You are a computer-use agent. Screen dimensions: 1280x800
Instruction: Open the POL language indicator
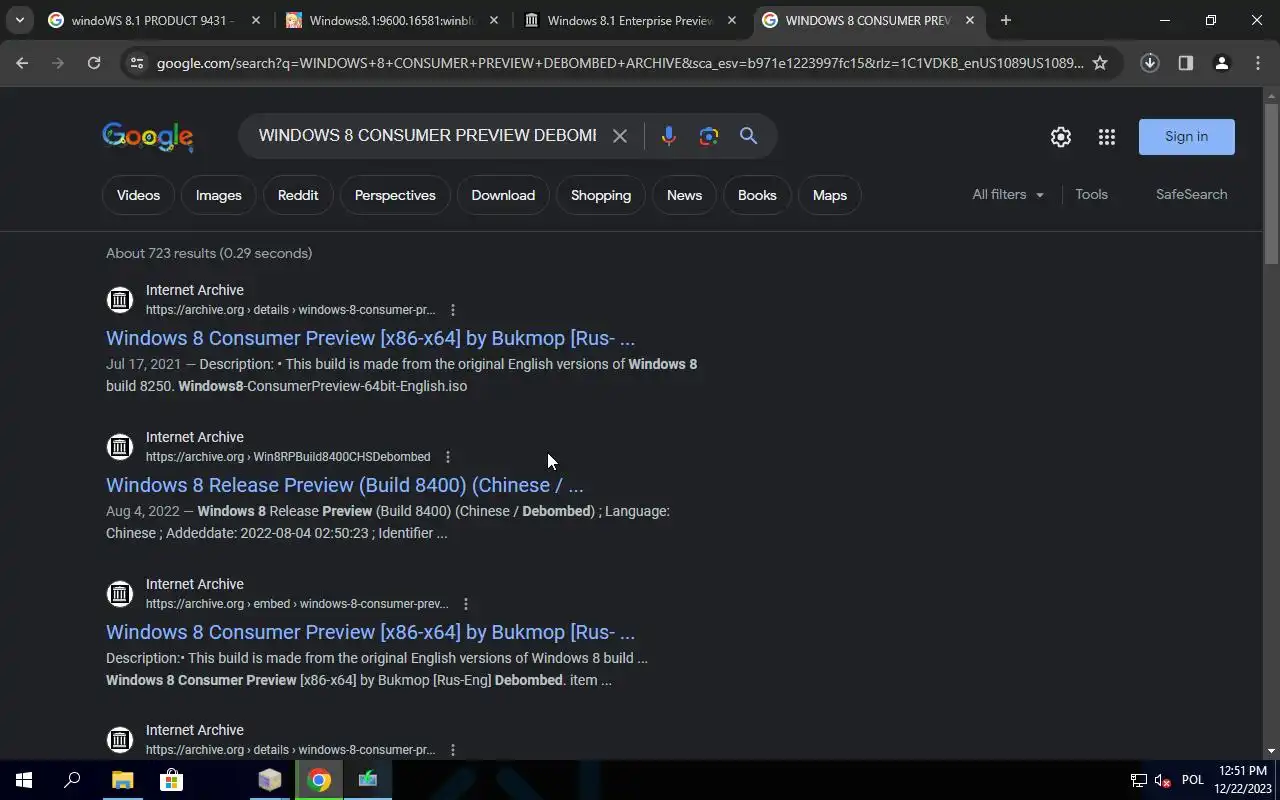pyautogui.click(x=1193, y=780)
